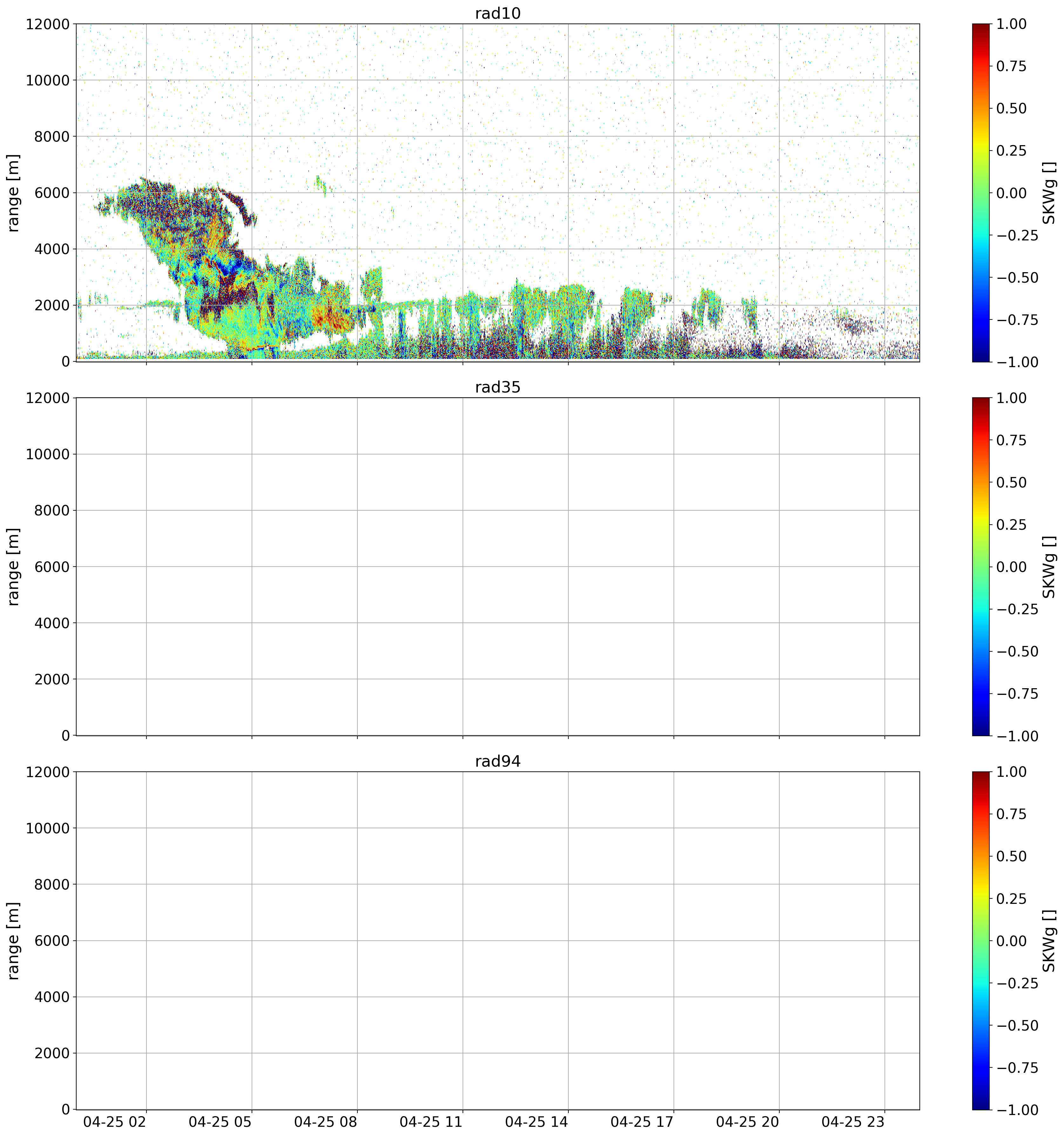Click the −1.00 tick on rad35 colorbar
This screenshot has height=1136, width=1064.
1017,736
